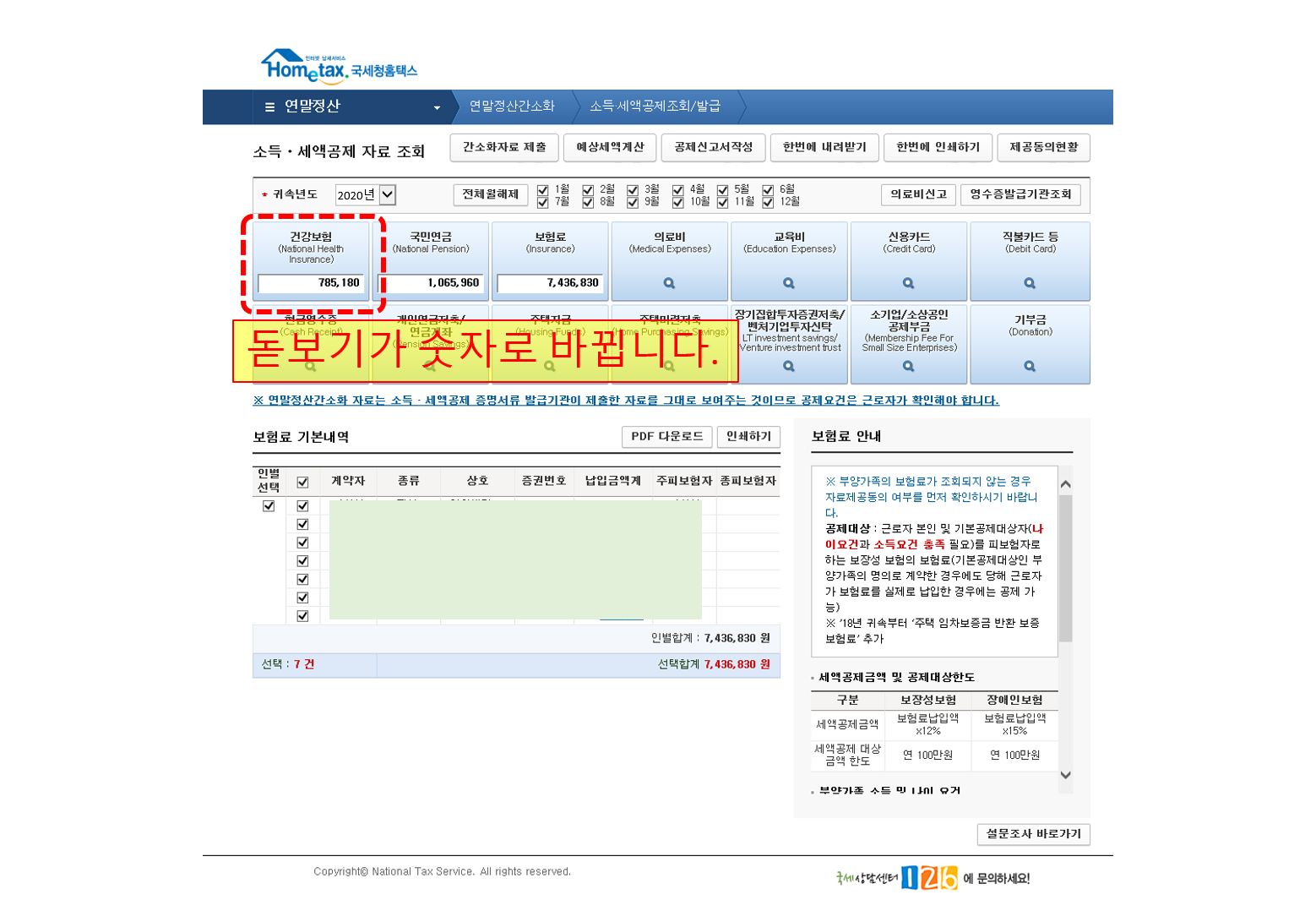
Task: Uncheck the 2월 checkbox
Action: pyautogui.click(x=588, y=190)
